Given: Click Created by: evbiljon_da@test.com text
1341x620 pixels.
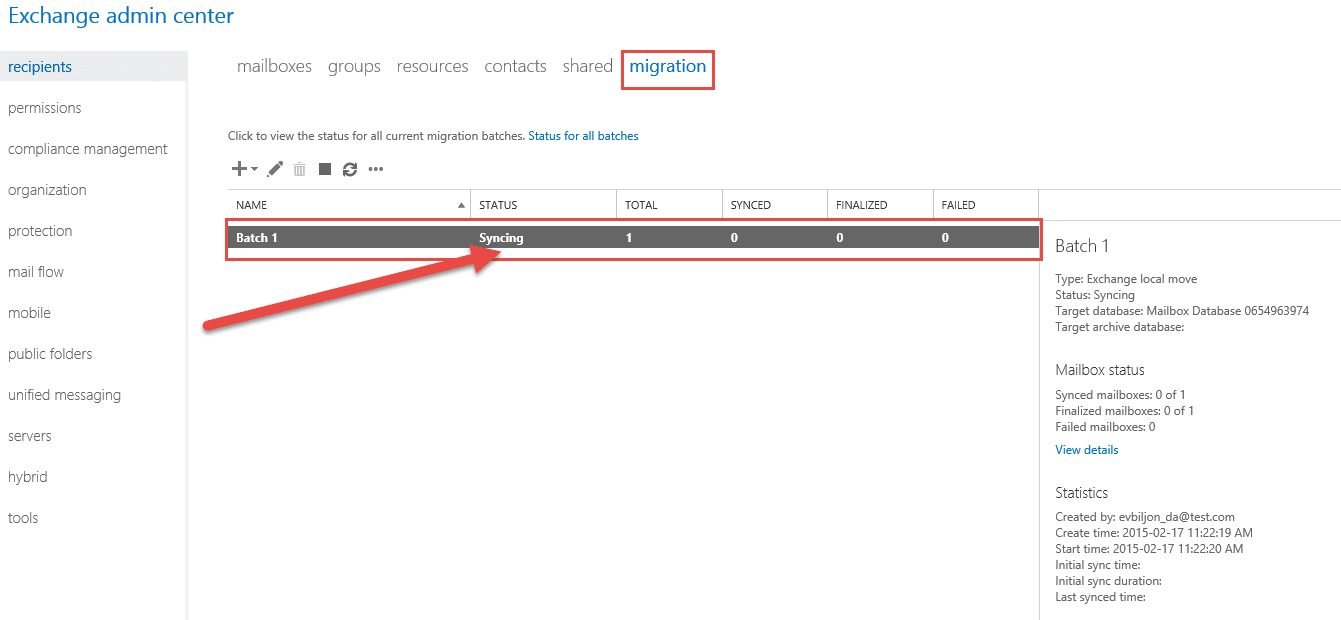Looking at the screenshot, I should pyautogui.click(x=1145, y=517).
